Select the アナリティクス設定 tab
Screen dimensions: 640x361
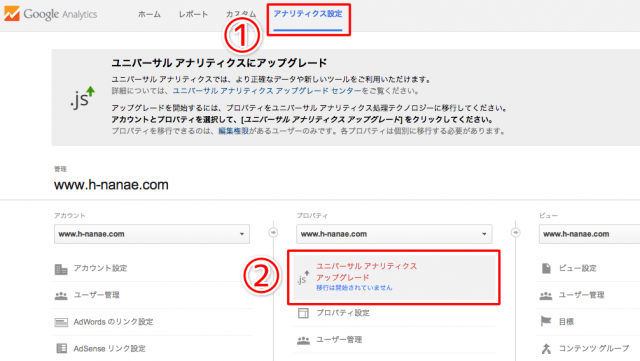click(x=308, y=14)
